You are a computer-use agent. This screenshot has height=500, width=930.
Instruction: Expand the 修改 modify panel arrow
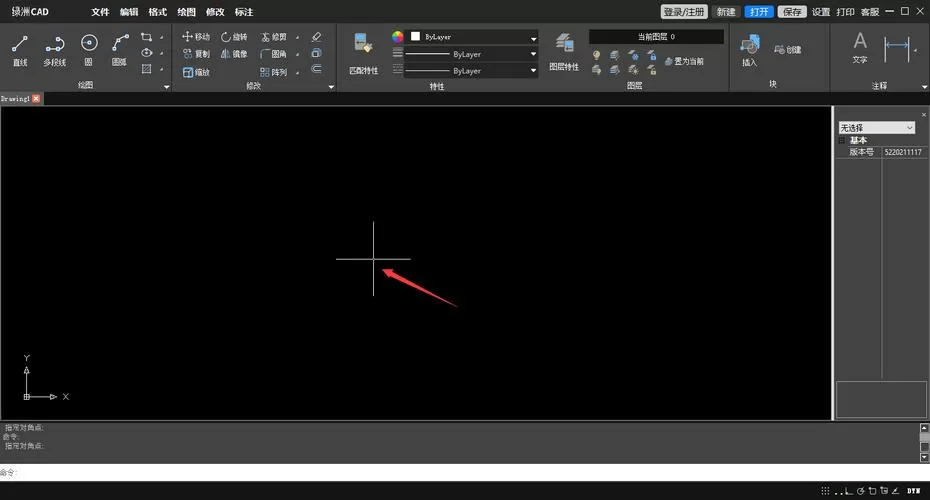pos(331,87)
